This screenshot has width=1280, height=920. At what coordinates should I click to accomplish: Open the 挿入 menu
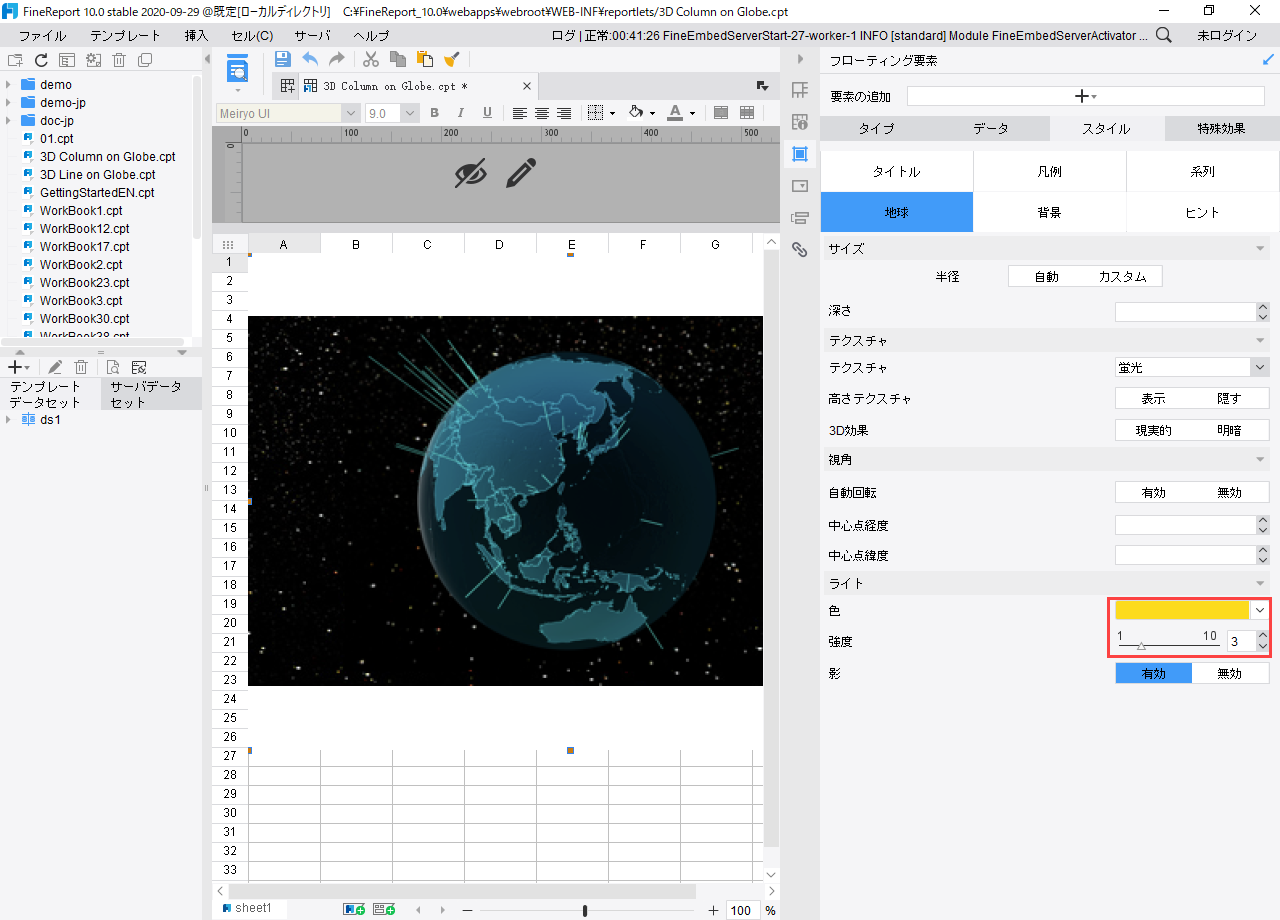point(197,35)
